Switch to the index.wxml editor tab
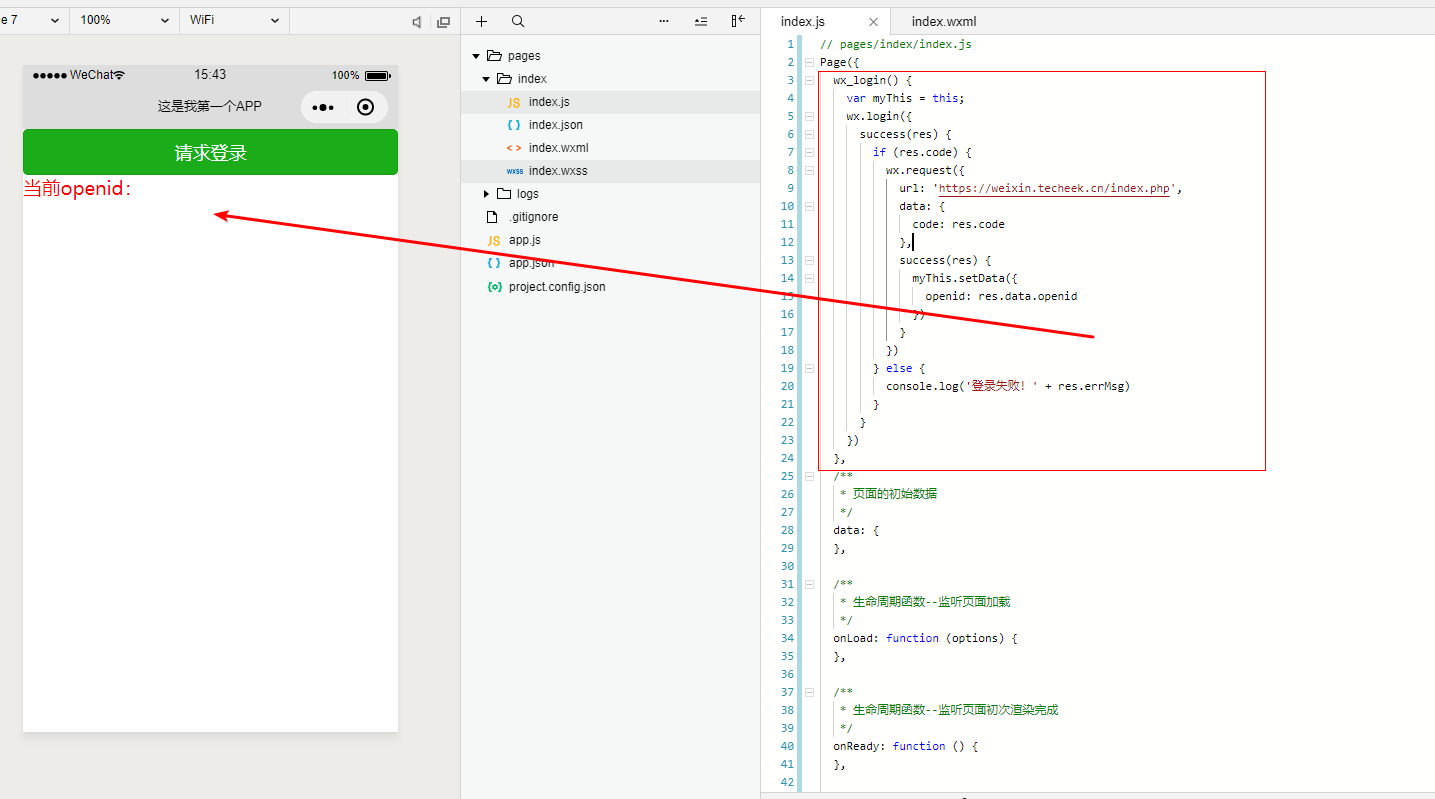1435x799 pixels. click(943, 21)
